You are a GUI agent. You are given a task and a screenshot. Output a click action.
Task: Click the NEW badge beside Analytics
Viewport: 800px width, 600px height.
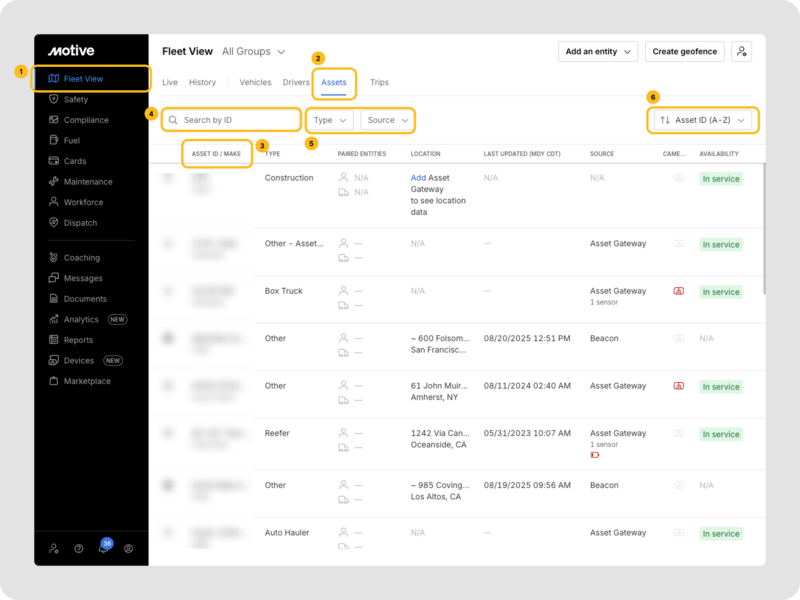117,319
